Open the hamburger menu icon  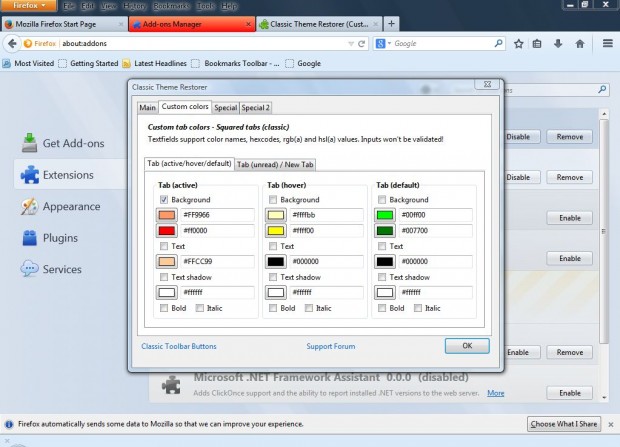pos(608,43)
